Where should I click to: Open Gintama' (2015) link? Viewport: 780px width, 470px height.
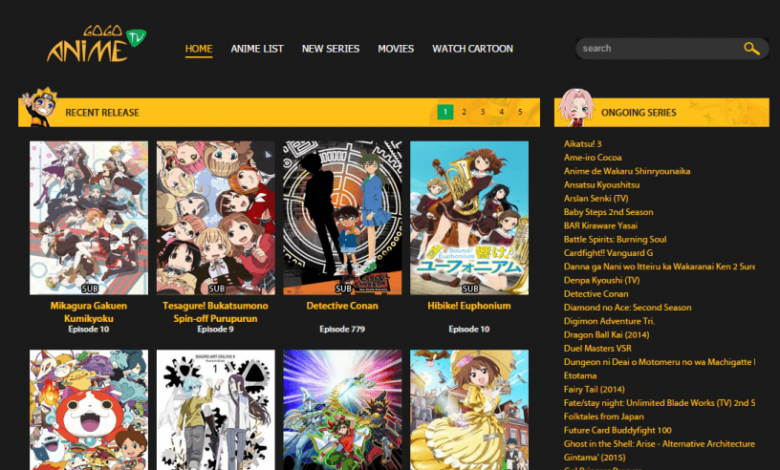594,458
